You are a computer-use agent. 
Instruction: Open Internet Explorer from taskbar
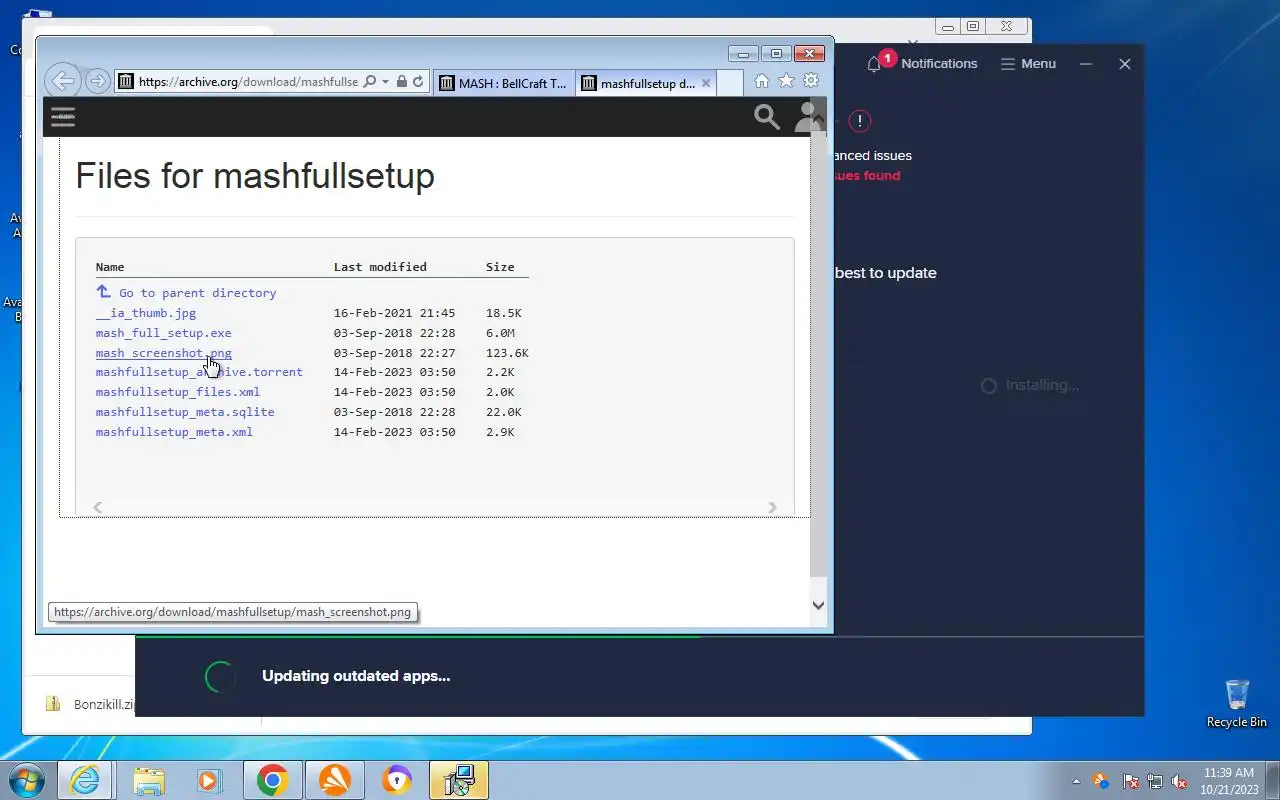pyautogui.click(x=85, y=780)
